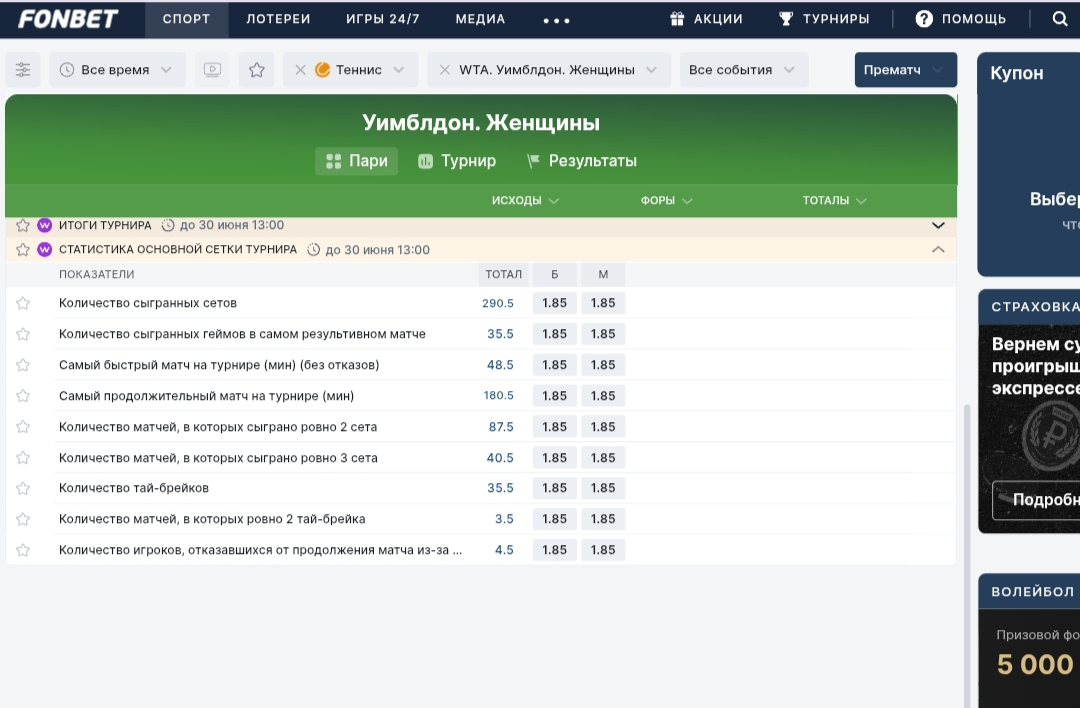
Task: Switch to the Турнир tab
Action: [x=457, y=161]
